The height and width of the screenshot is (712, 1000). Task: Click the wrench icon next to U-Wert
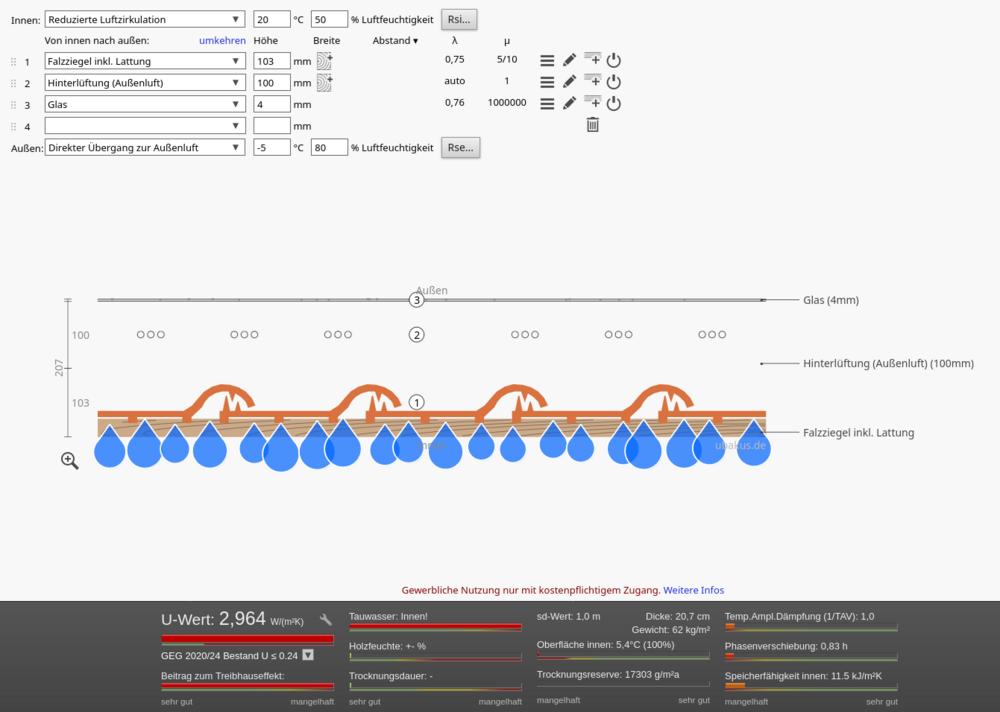pos(325,619)
